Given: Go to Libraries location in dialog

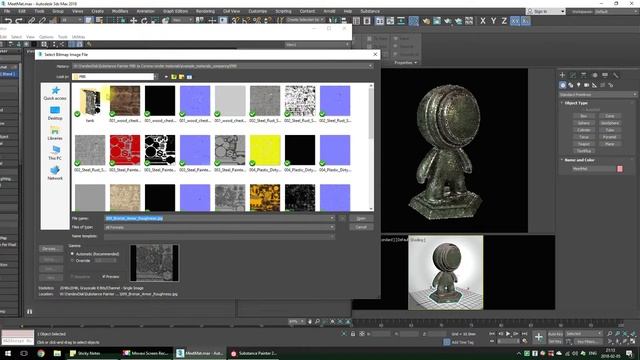Looking at the screenshot, I should [x=55, y=133].
